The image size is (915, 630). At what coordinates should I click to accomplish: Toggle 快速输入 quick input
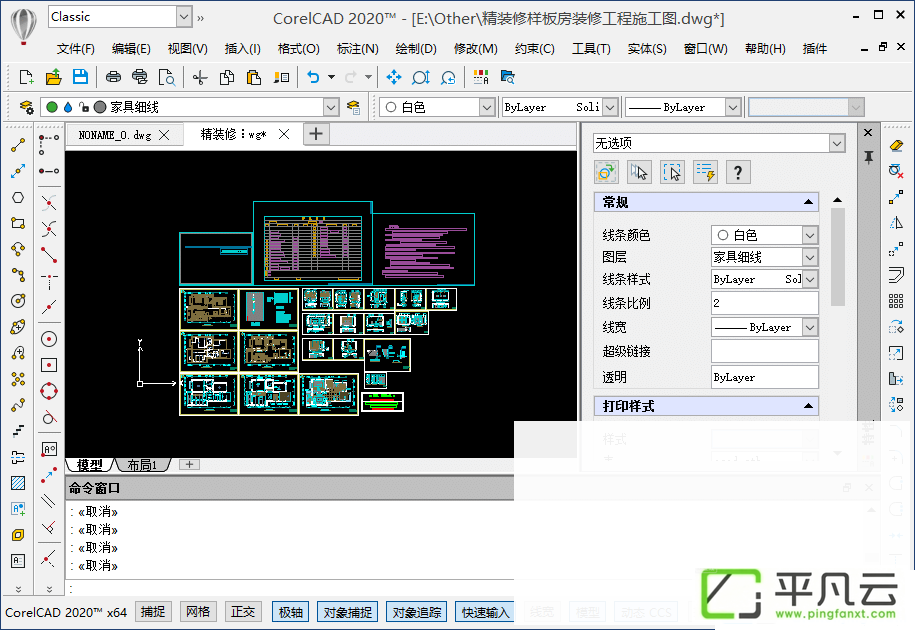point(486,612)
